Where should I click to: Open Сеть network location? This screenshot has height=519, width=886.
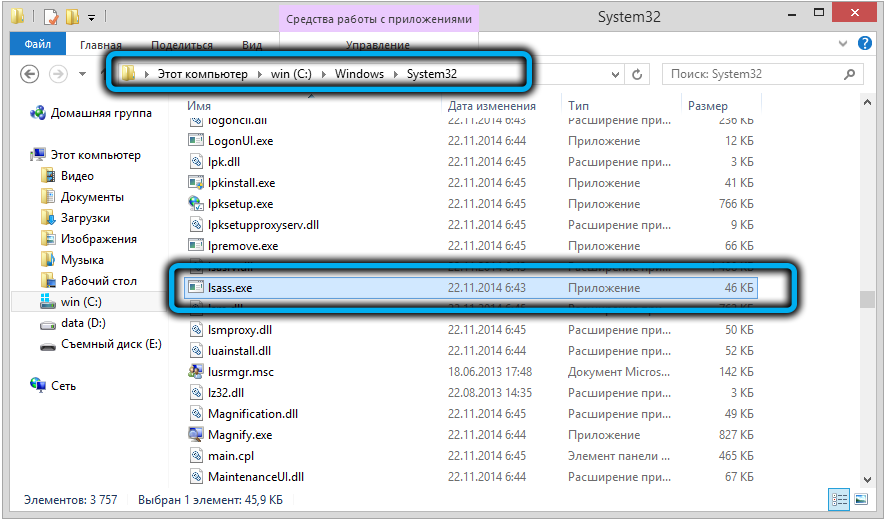pyautogui.click(x=63, y=385)
